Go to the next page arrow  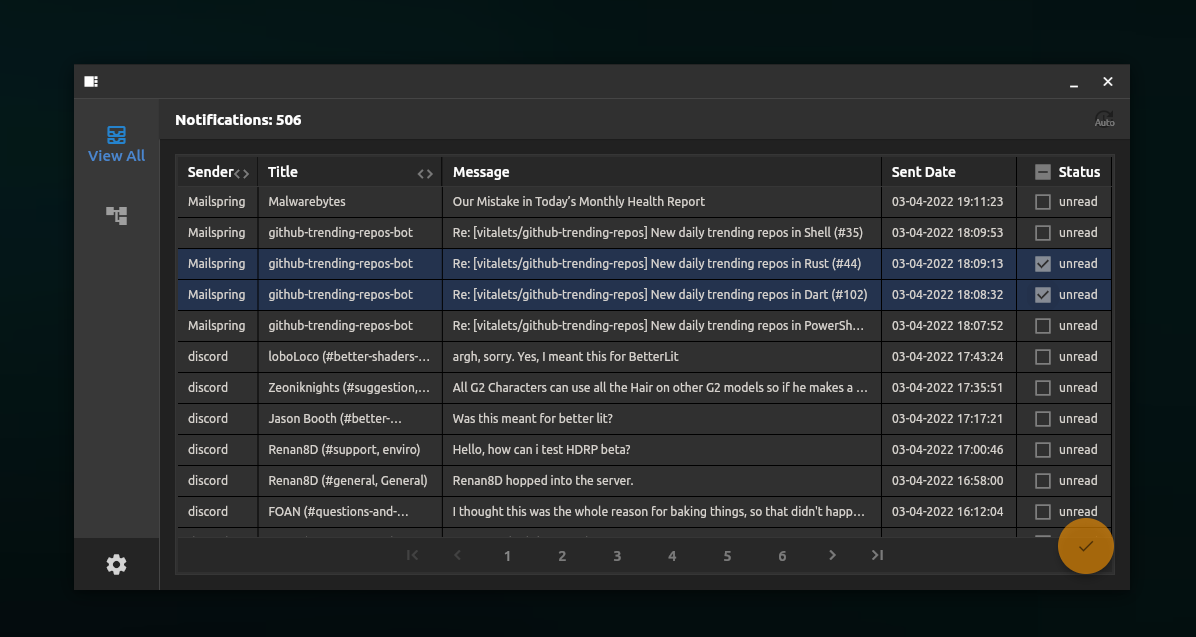point(832,555)
